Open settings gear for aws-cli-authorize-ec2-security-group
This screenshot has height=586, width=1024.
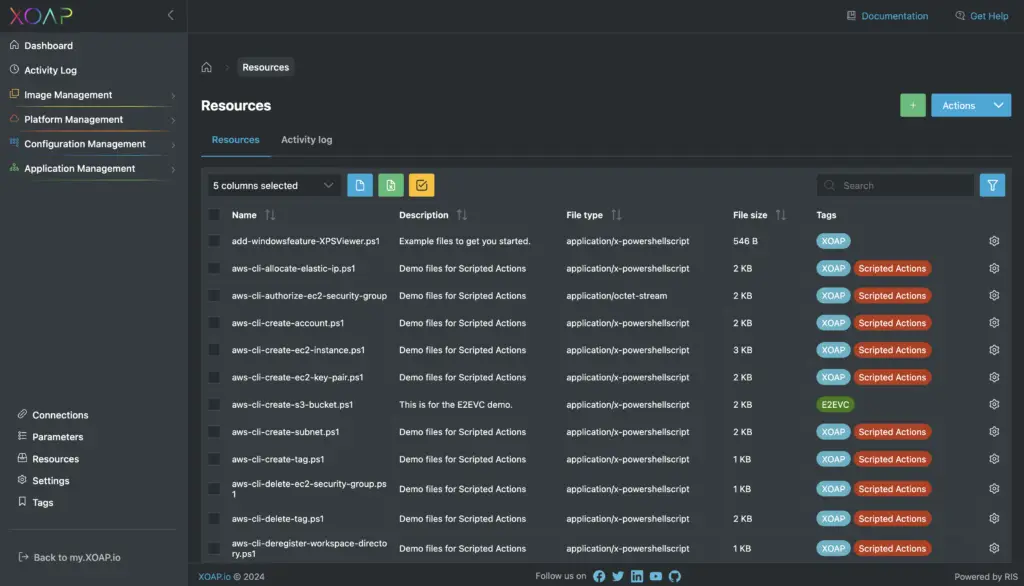pos(994,295)
